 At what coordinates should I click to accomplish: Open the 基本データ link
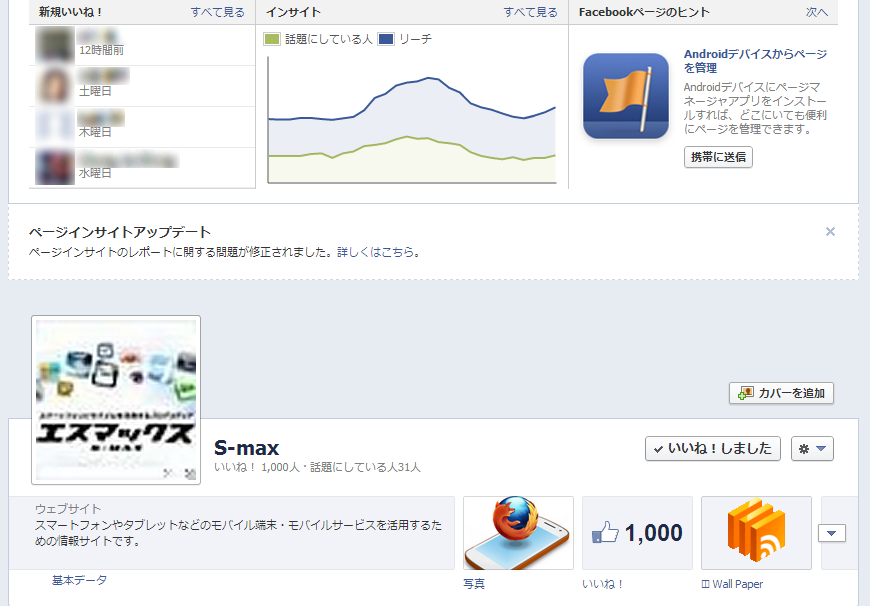click(79, 580)
